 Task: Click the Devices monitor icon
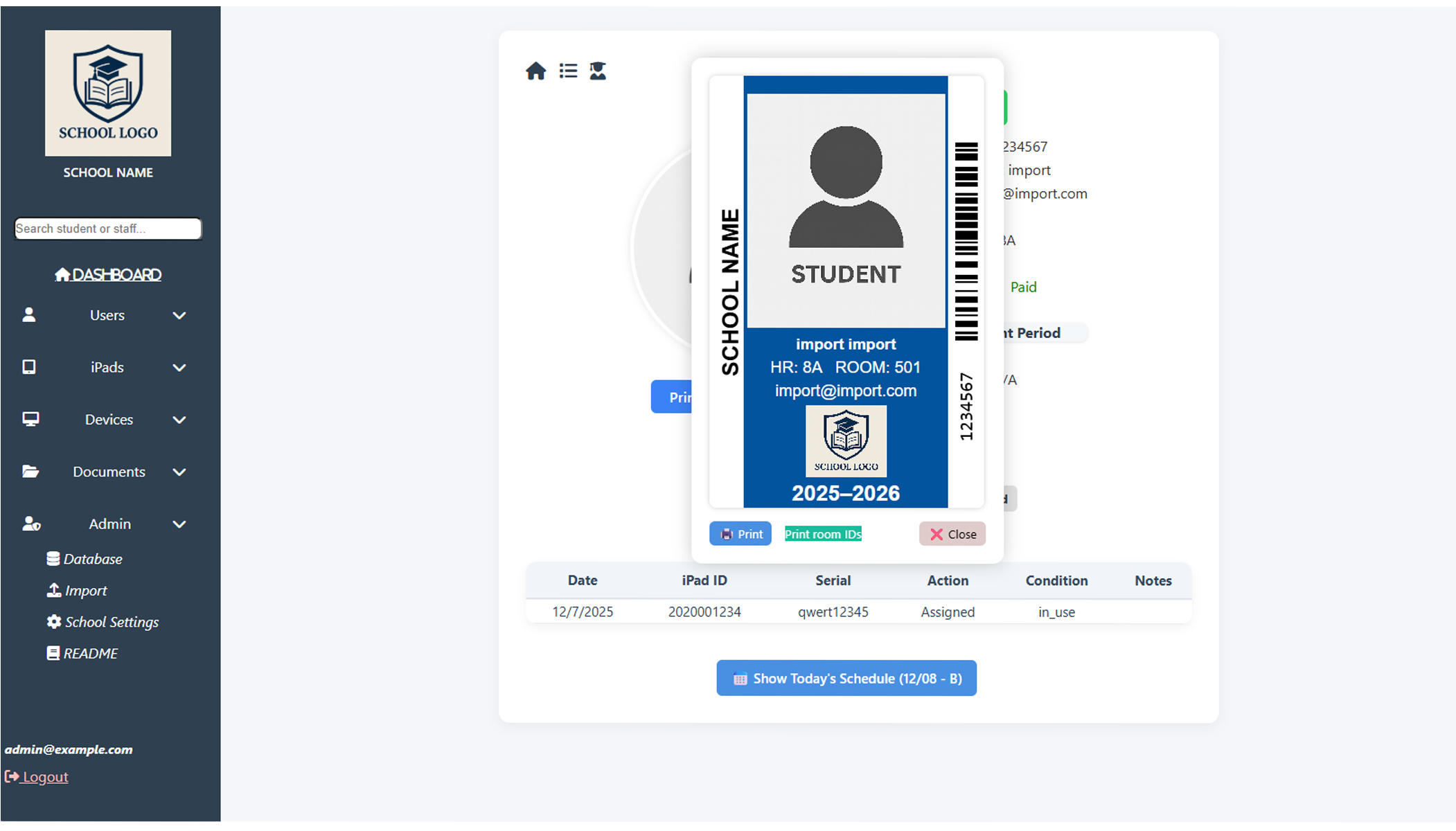pos(30,420)
